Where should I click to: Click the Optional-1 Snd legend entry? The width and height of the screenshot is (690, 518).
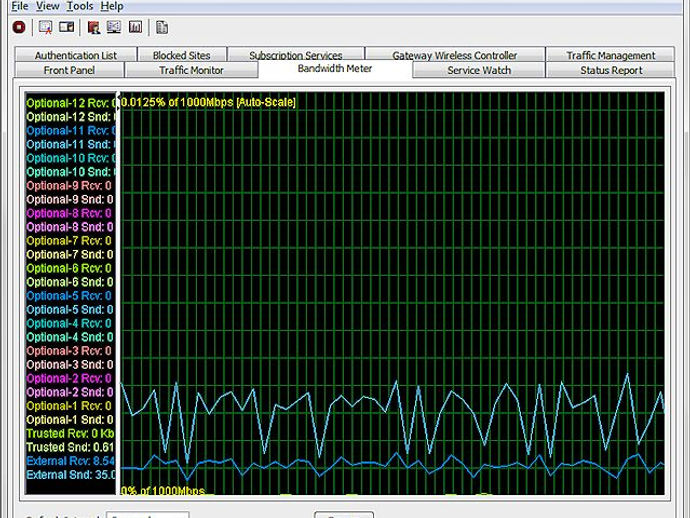(x=70, y=419)
